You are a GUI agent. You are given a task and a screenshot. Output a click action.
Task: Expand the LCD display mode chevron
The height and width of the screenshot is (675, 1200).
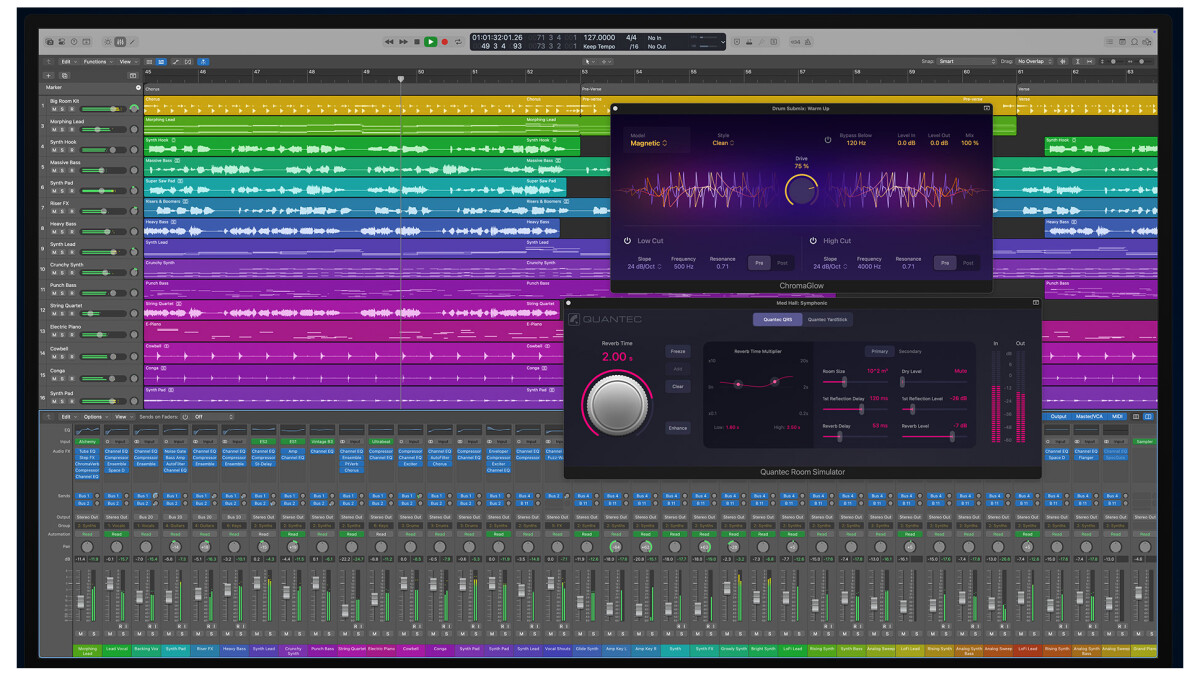722,42
